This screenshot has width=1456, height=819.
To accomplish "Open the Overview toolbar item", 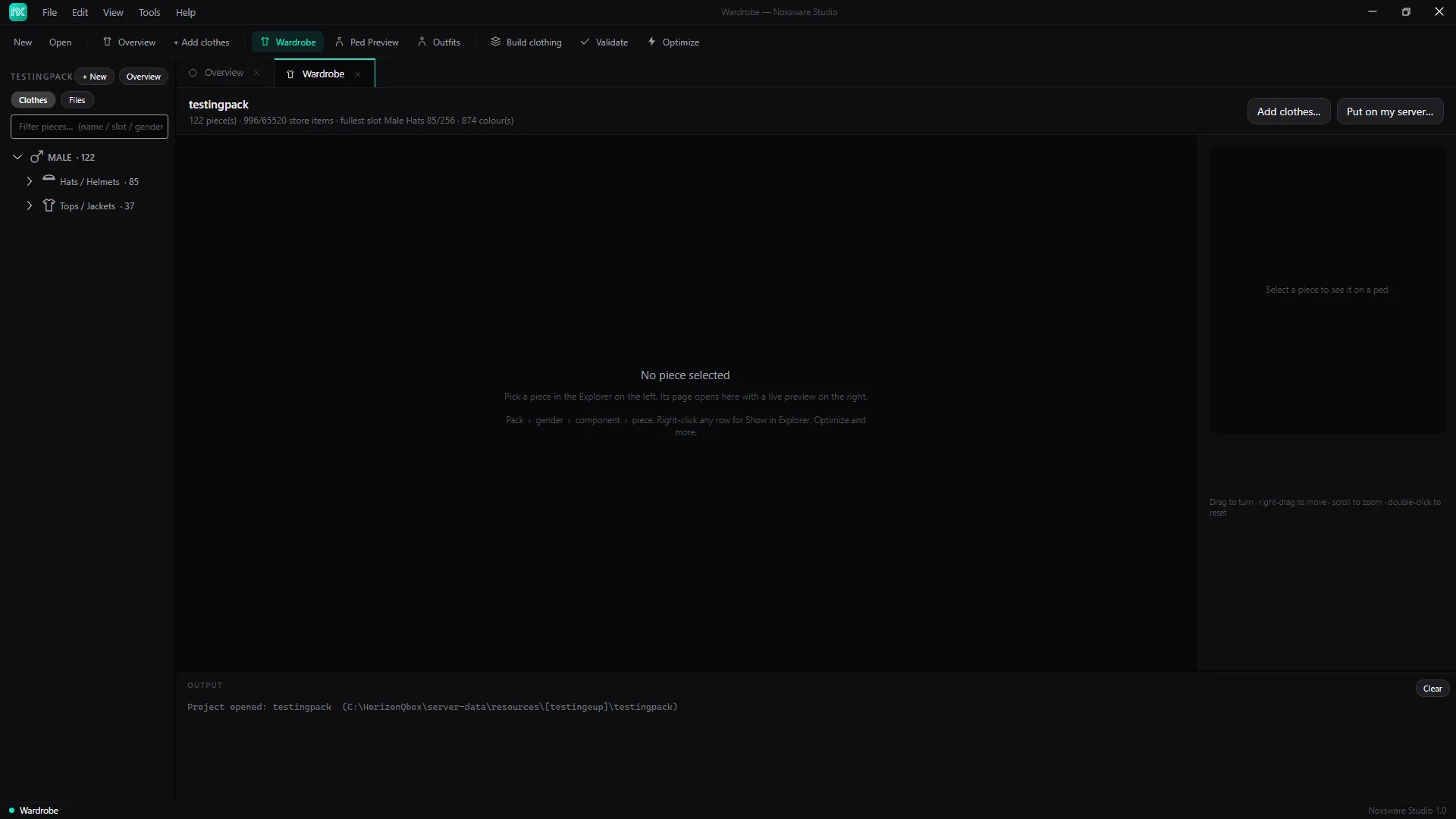I will 129,42.
